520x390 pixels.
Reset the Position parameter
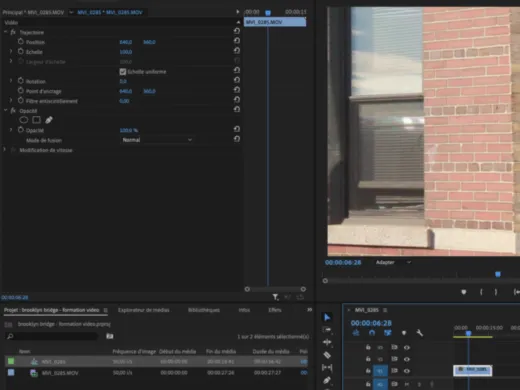(x=237, y=41)
